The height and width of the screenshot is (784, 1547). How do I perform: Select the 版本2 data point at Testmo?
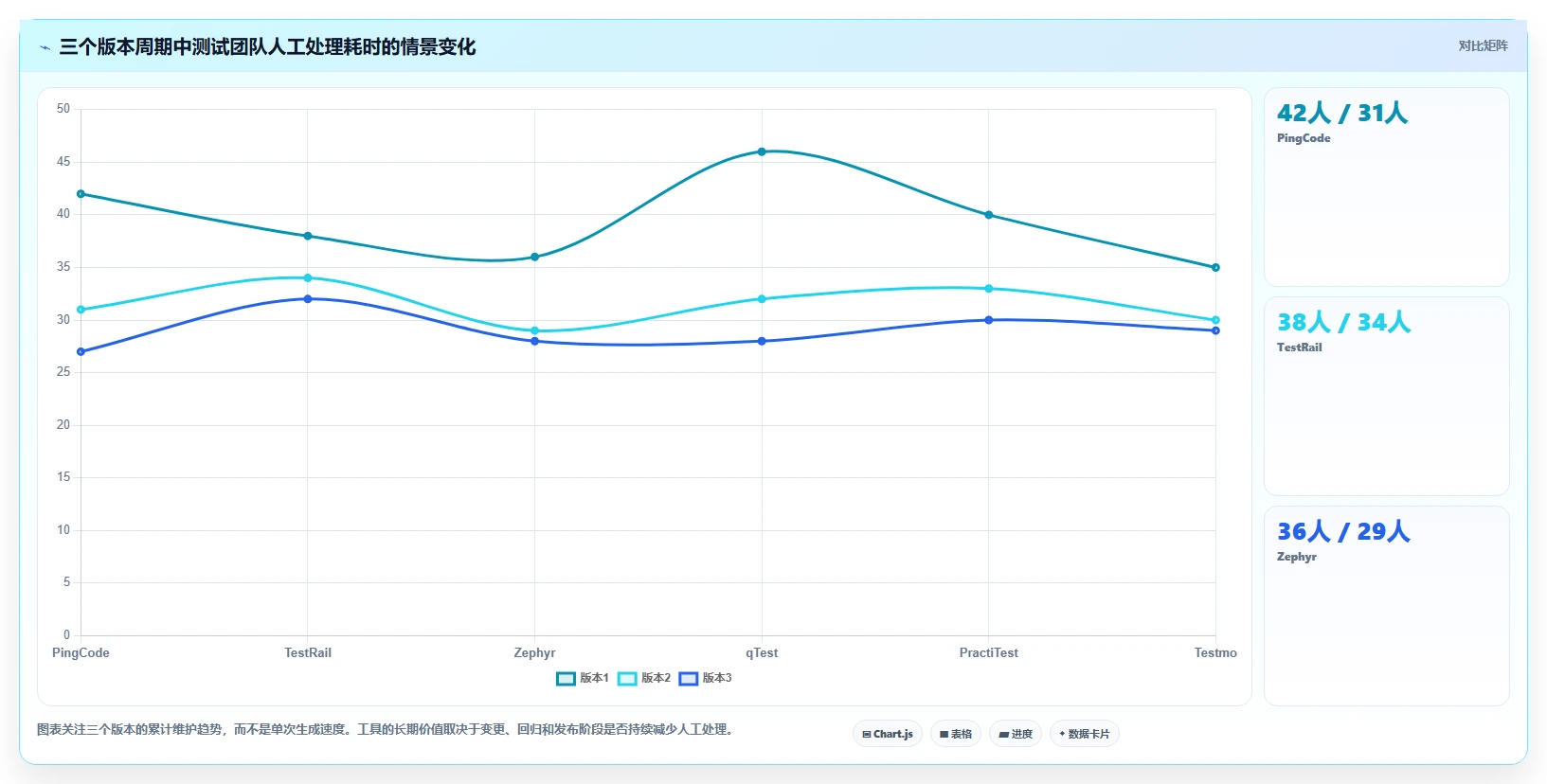pyautogui.click(x=1215, y=320)
